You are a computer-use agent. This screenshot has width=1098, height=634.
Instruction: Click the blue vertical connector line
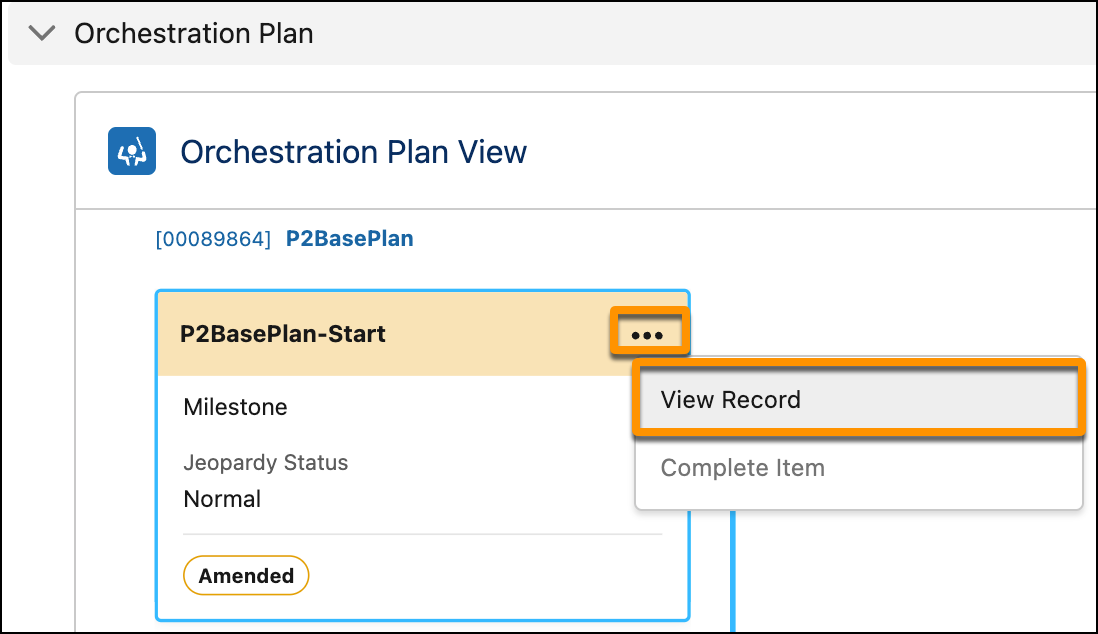tap(732, 571)
